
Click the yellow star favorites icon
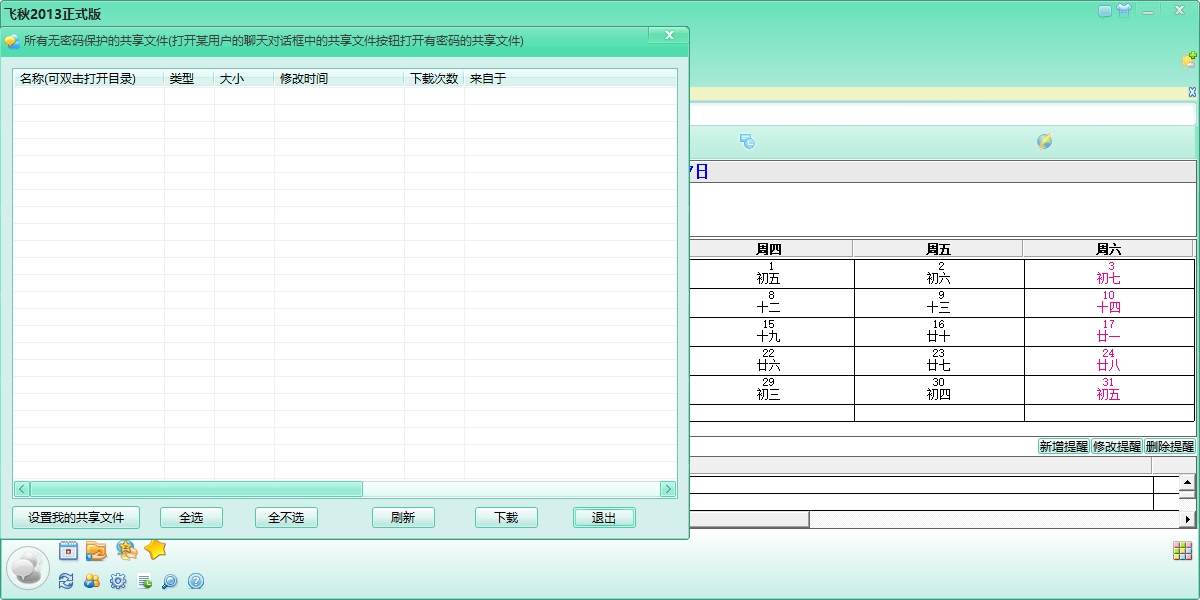[x=155, y=549]
